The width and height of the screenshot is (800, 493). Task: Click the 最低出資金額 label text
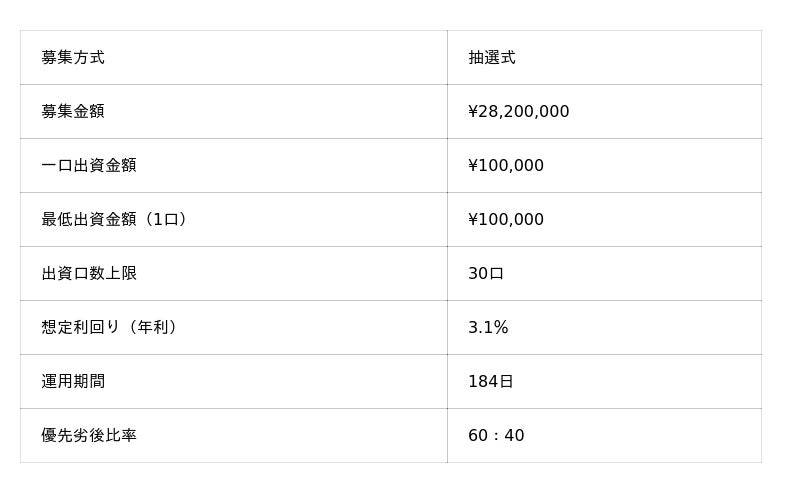click(x=89, y=220)
